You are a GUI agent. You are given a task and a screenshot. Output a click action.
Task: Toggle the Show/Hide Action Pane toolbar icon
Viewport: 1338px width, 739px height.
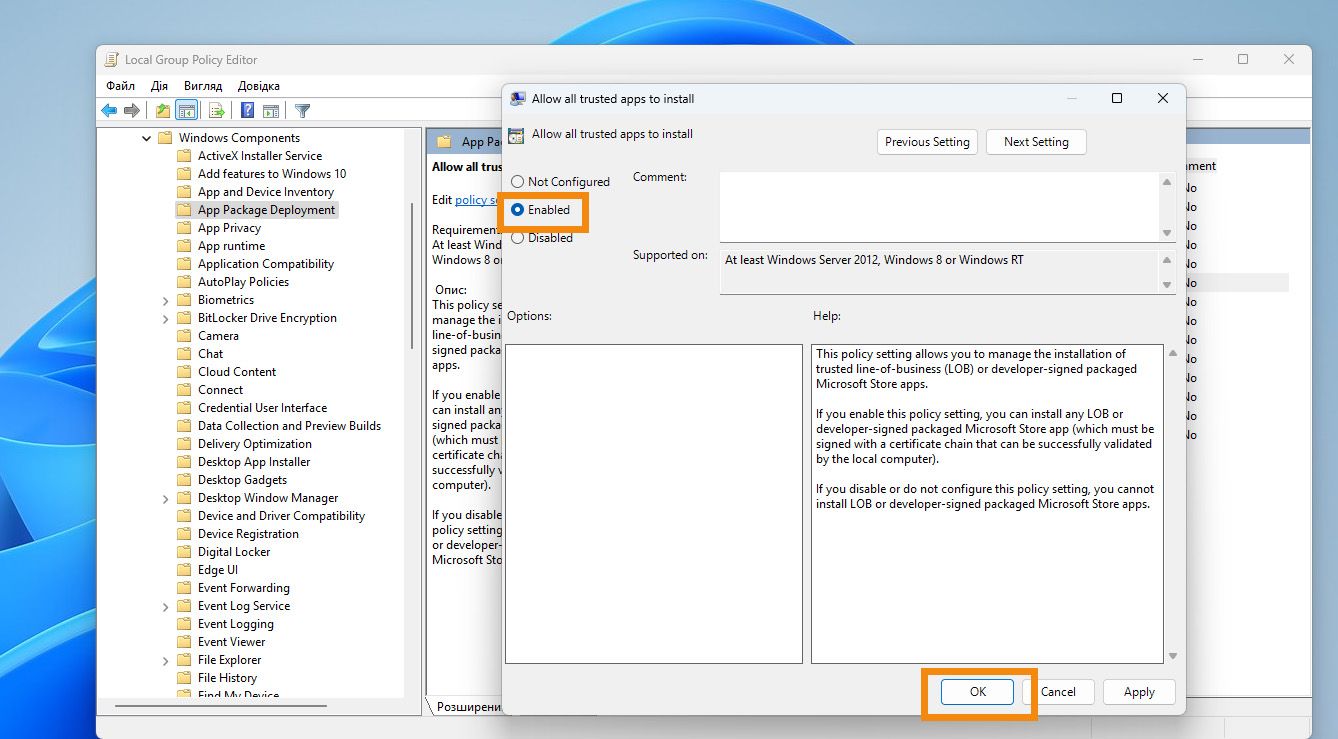click(270, 111)
